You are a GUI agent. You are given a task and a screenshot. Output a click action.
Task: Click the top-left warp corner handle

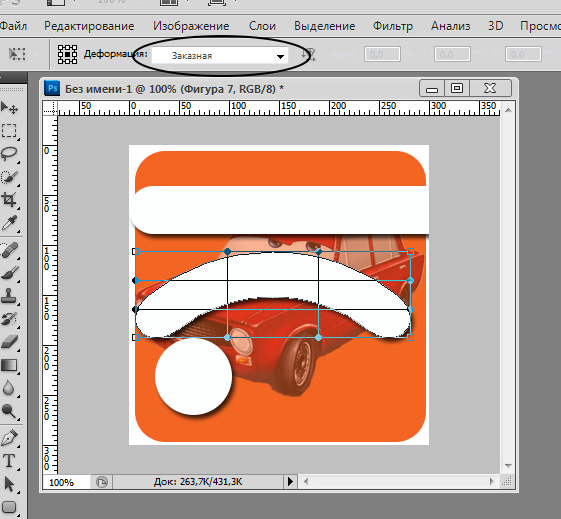(135, 252)
